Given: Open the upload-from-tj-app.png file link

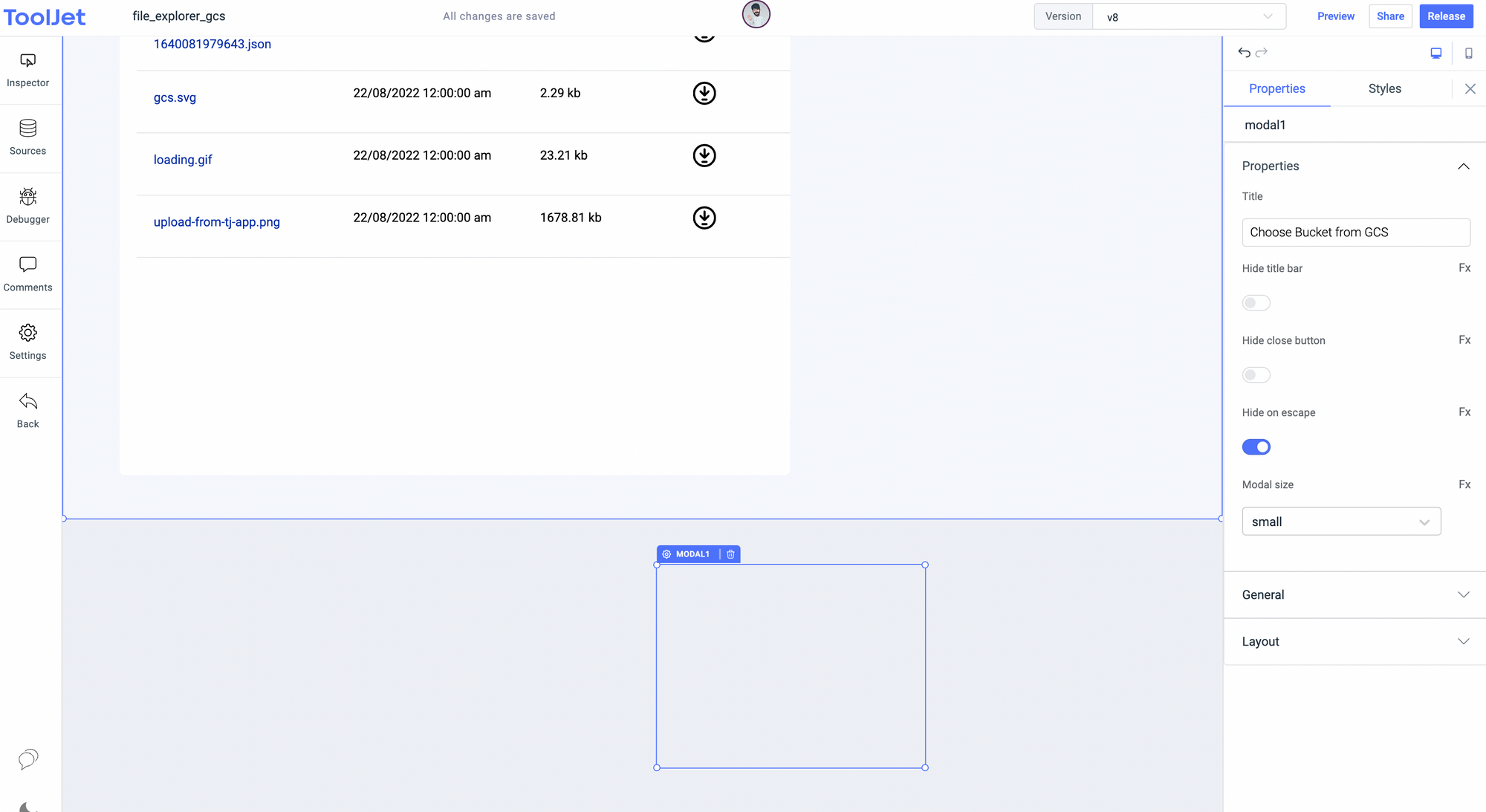Looking at the screenshot, I should (x=216, y=221).
